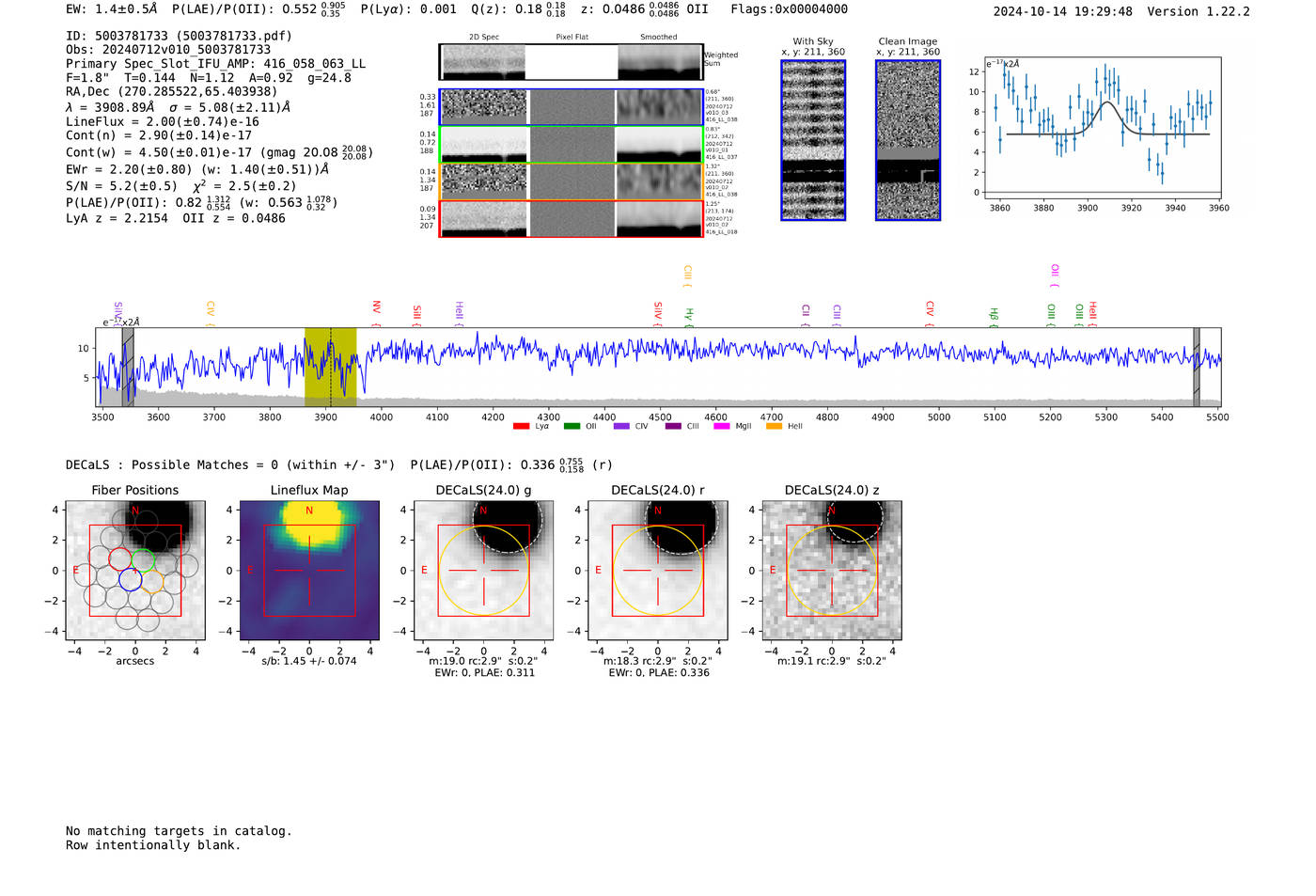Screen dimensions: 1316x896
Task: Open the red-bordered 2D spectrum row
Action: click(x=572, y=218)
